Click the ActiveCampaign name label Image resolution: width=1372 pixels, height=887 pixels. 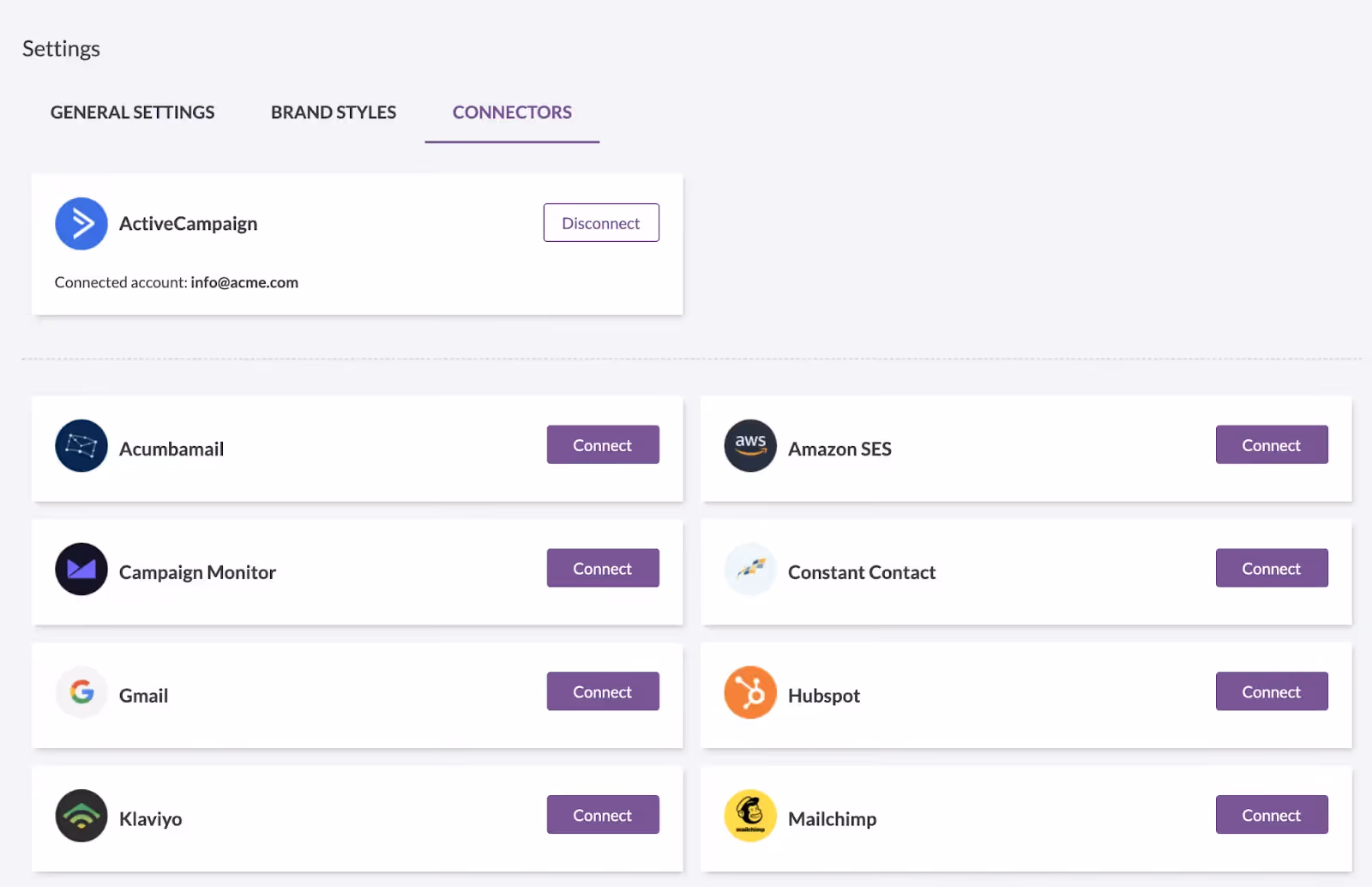pyautogui.click(x=189, y=224)
